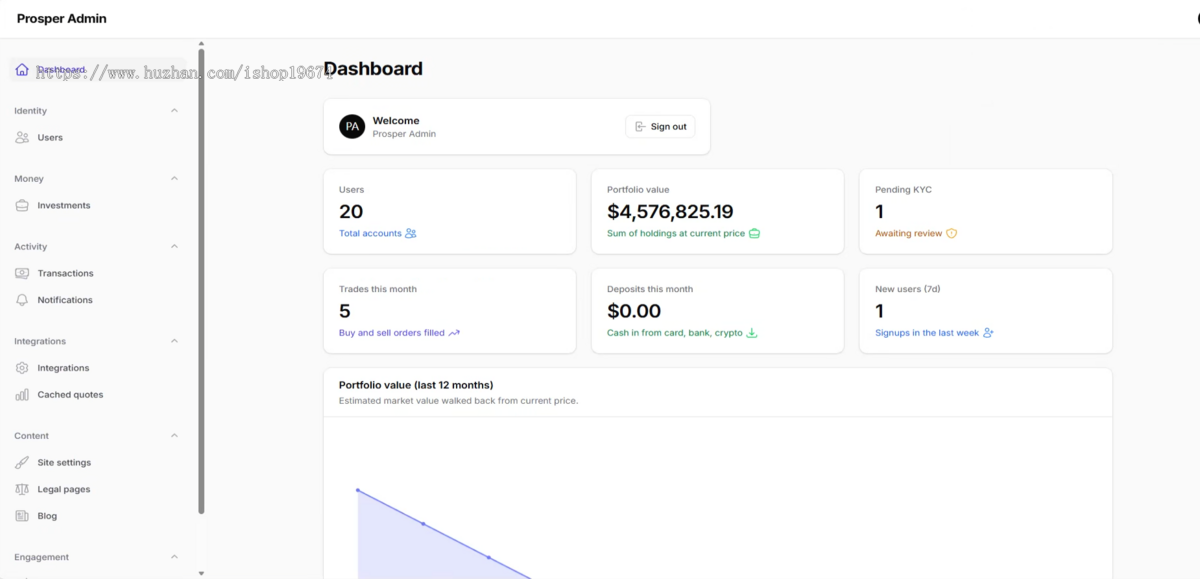This screenshot has width=1200, height=579.
Task: Click the sidebar scroll-down arrow
Action: click(x=201, y=574)
